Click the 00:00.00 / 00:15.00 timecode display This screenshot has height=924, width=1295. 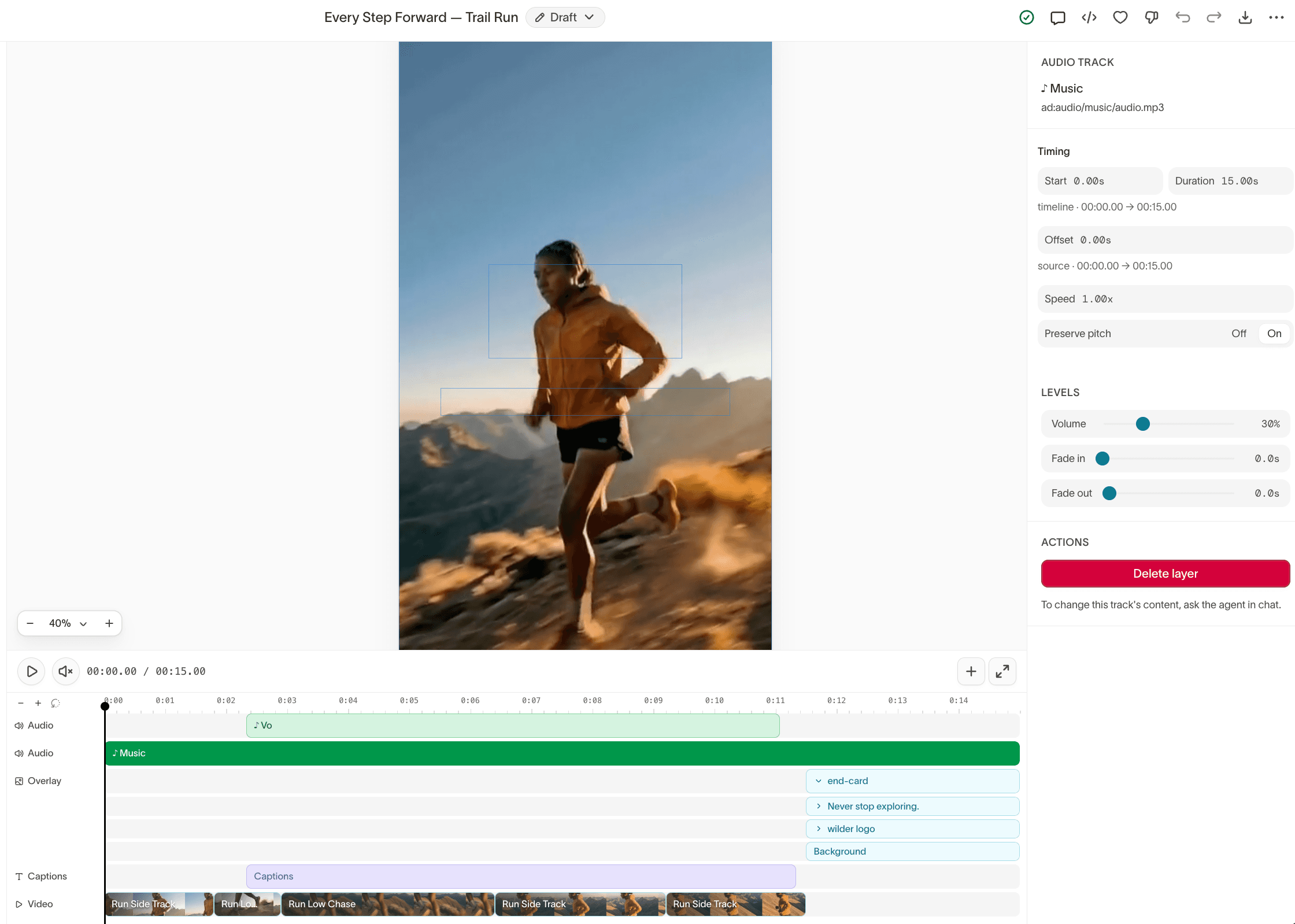point(146,671)
